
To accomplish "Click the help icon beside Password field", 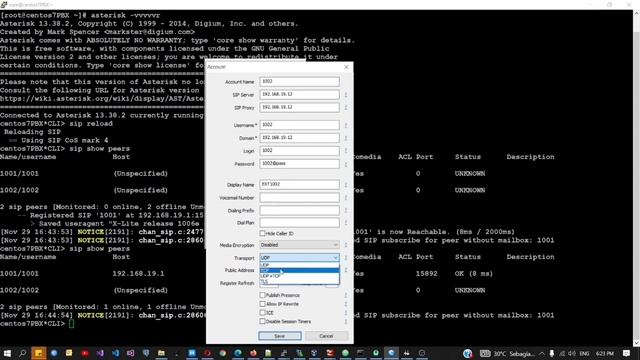I will [346, 164].
